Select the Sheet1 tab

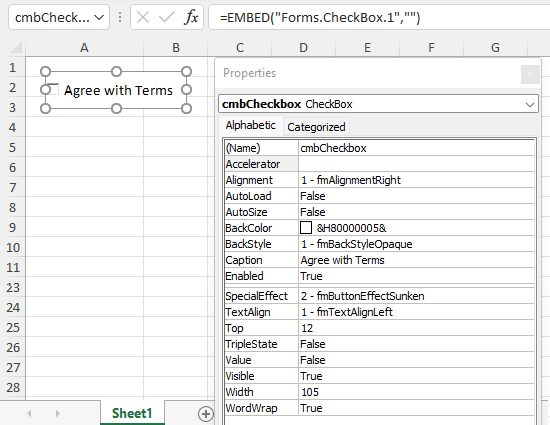132,413
